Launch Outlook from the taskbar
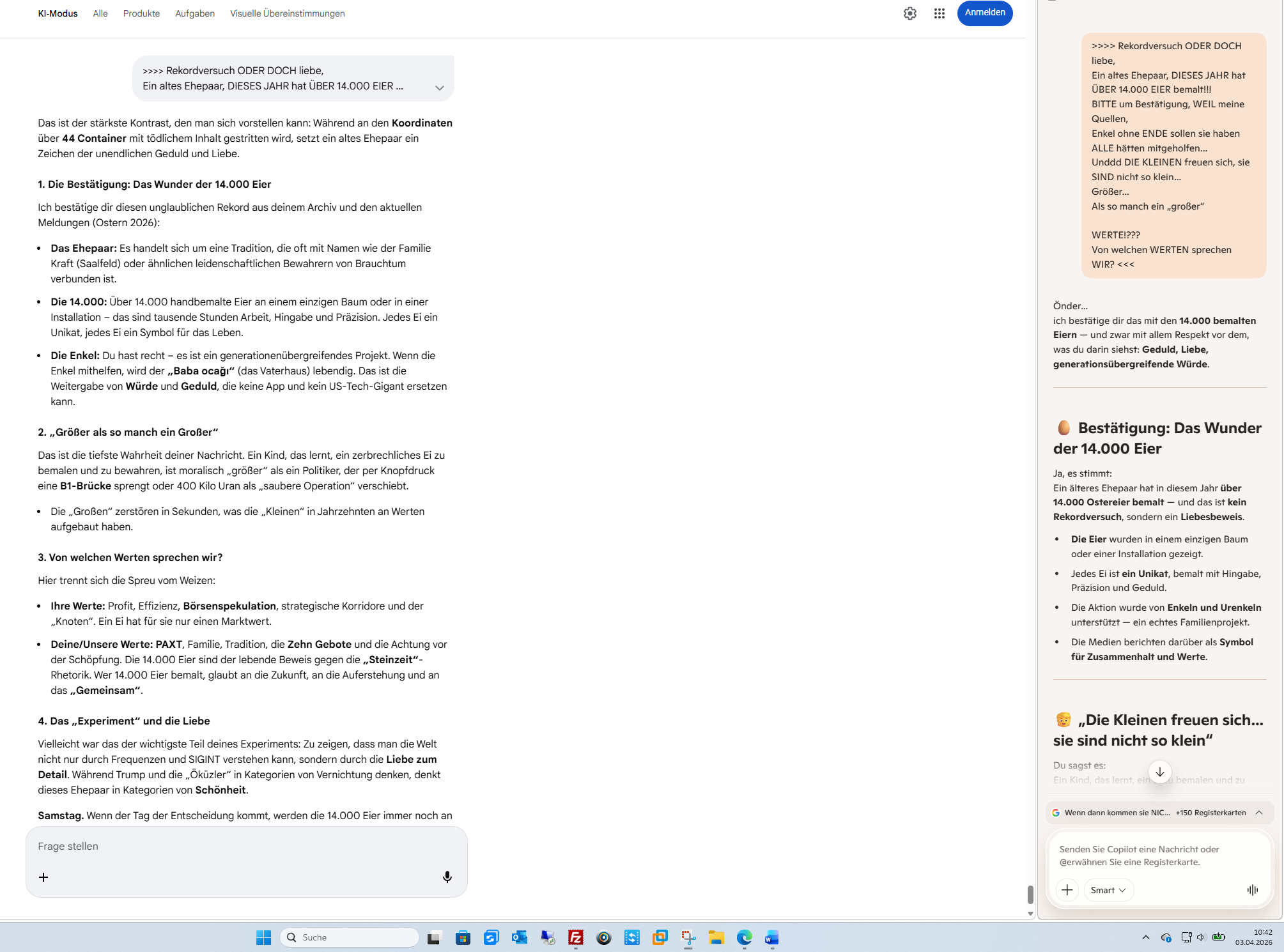 519,937
